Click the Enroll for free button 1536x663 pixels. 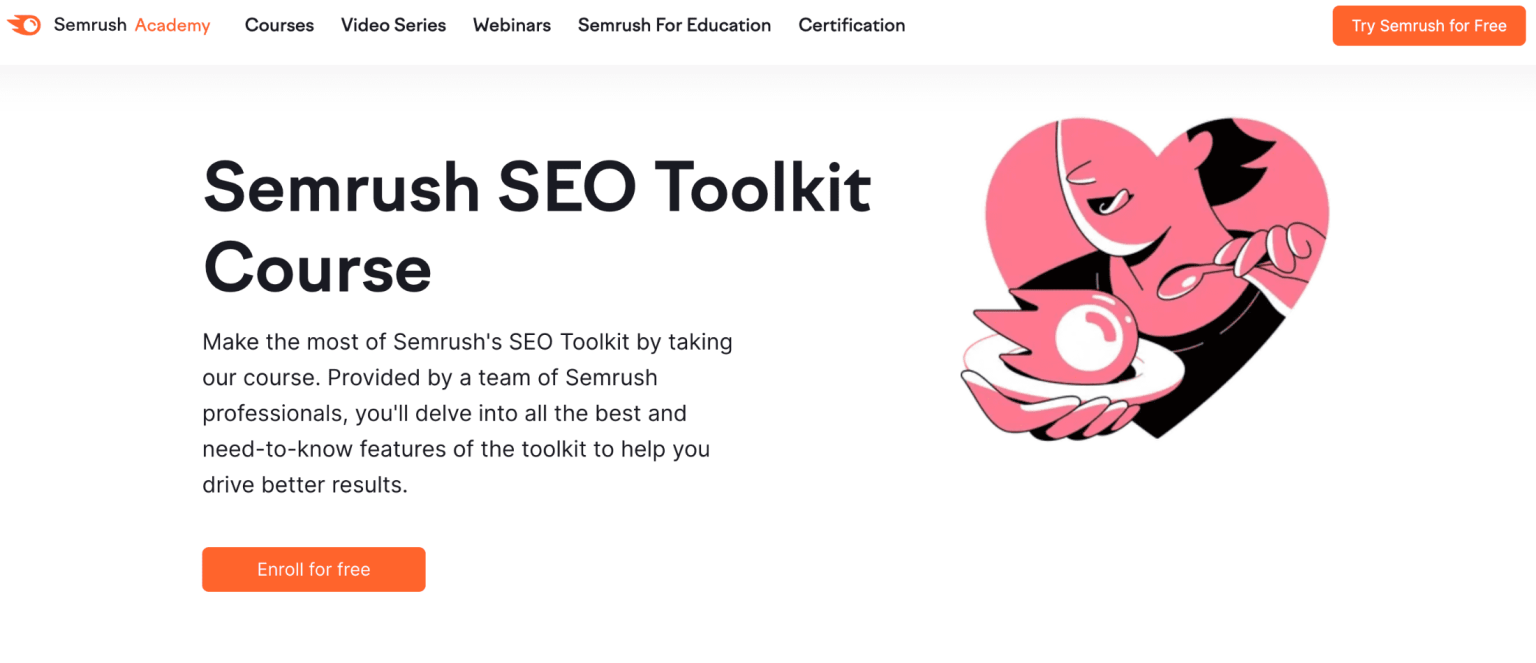point(313,569)
